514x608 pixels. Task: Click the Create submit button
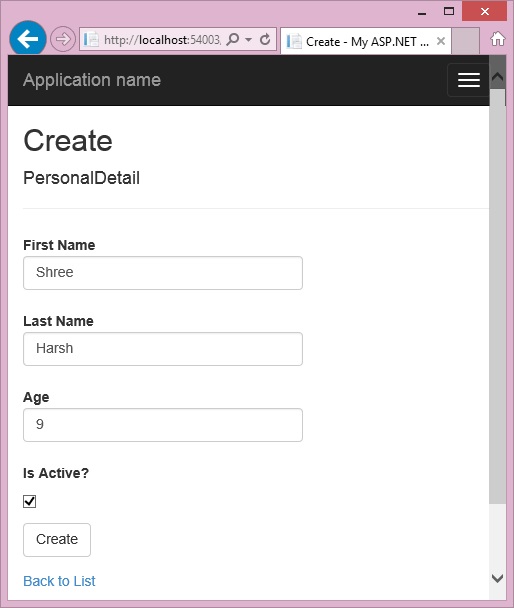(x=57, y=540)
